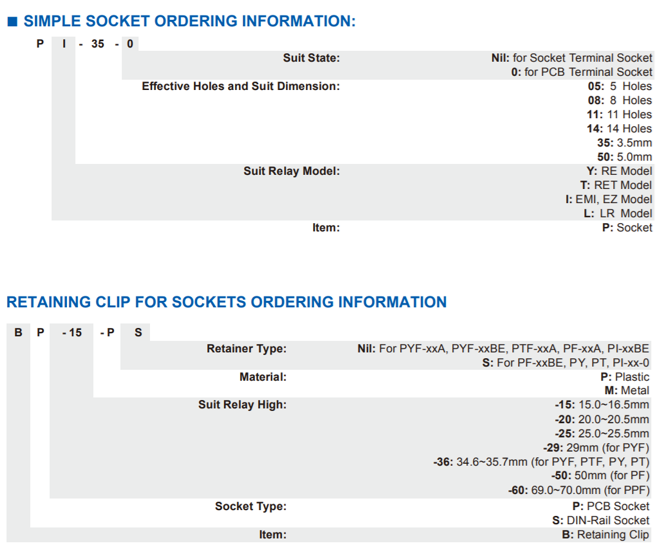The image size is (666, 551).
Task: Click the Retainer Type label
Action: (x=246, y=349)
